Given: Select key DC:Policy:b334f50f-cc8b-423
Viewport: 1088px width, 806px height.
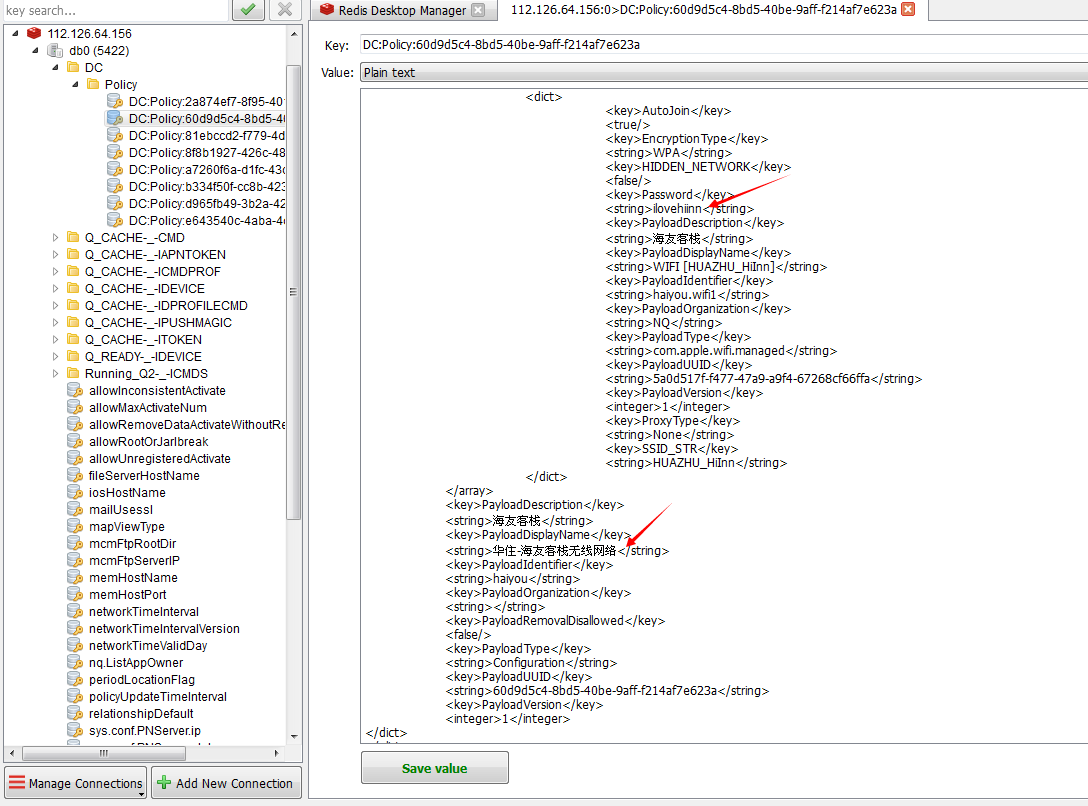Looking at the screenshot, I should [207, 187].
